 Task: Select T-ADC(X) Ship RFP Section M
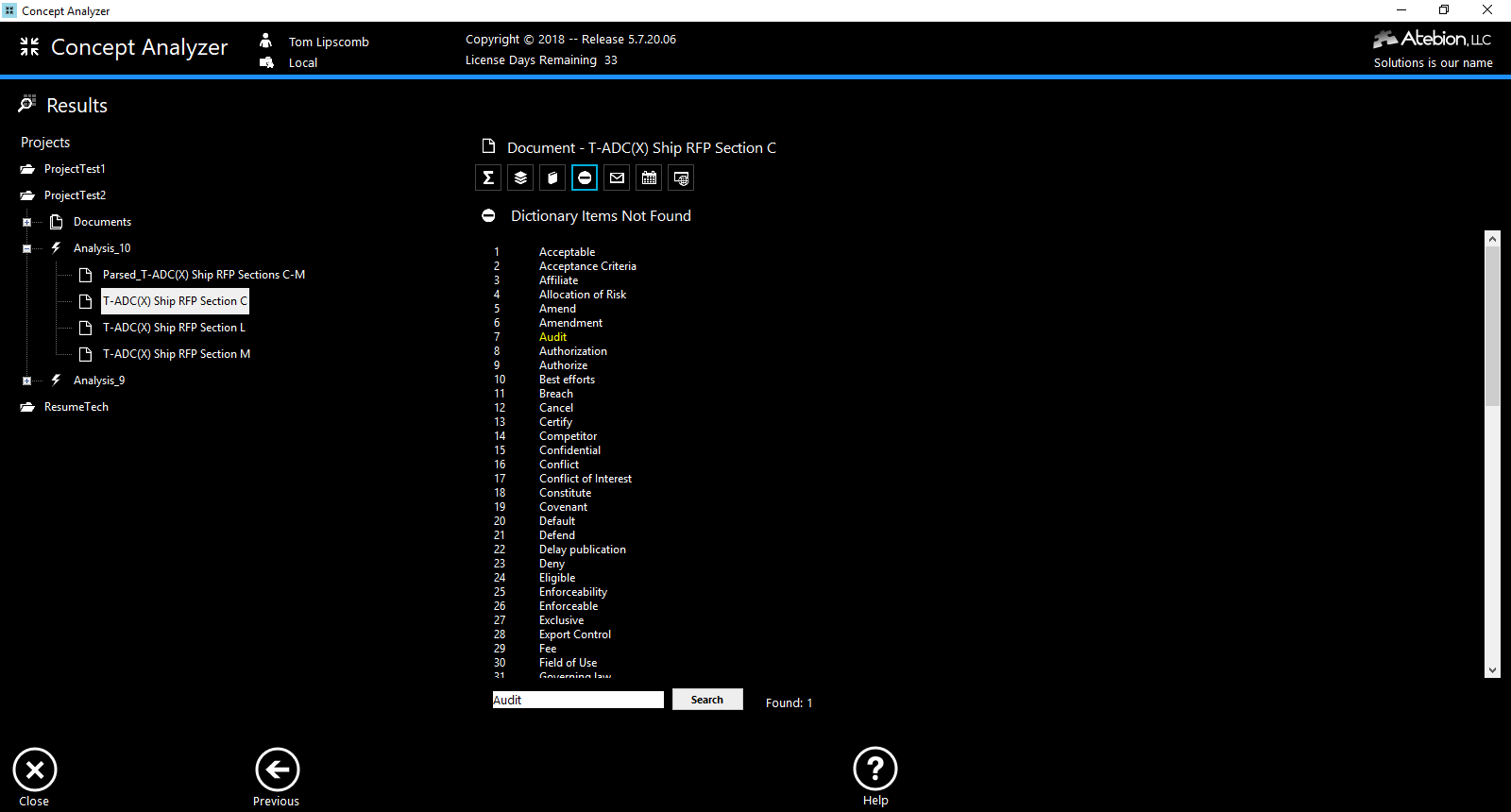(x=177, y=354)
